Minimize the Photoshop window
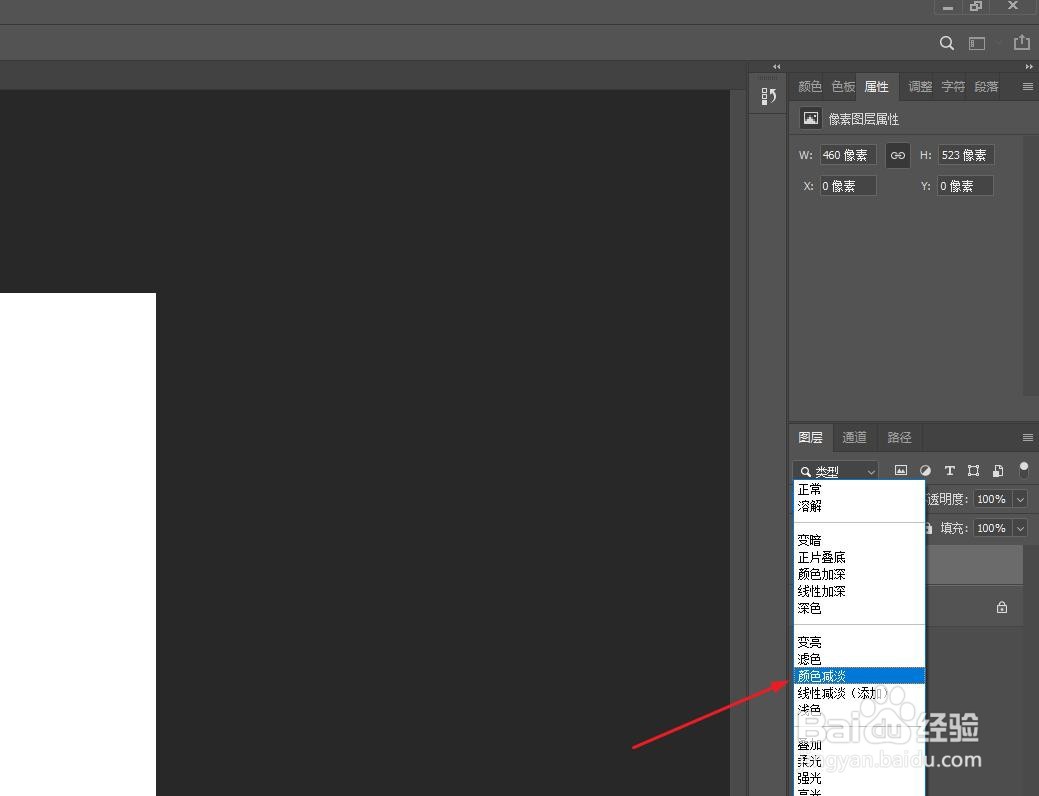 [948, 7]
